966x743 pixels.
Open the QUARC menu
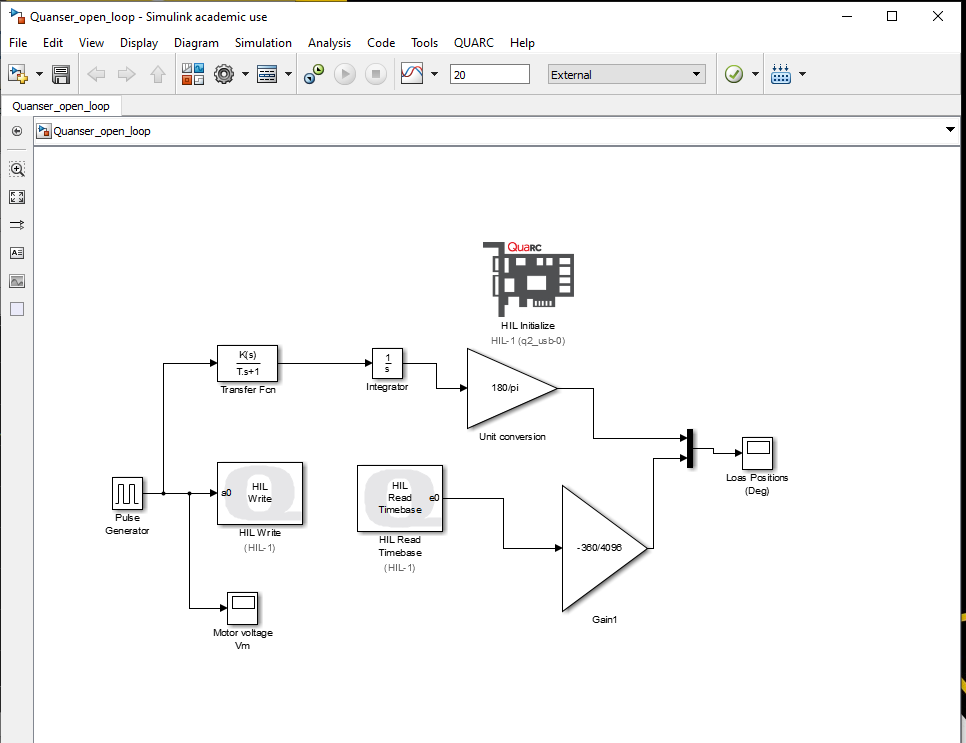click(473, 43)
